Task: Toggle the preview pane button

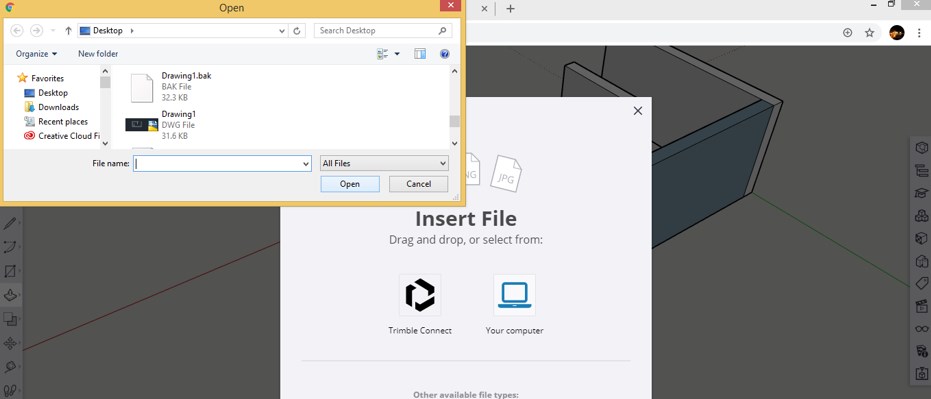Action: pos(420,54)
